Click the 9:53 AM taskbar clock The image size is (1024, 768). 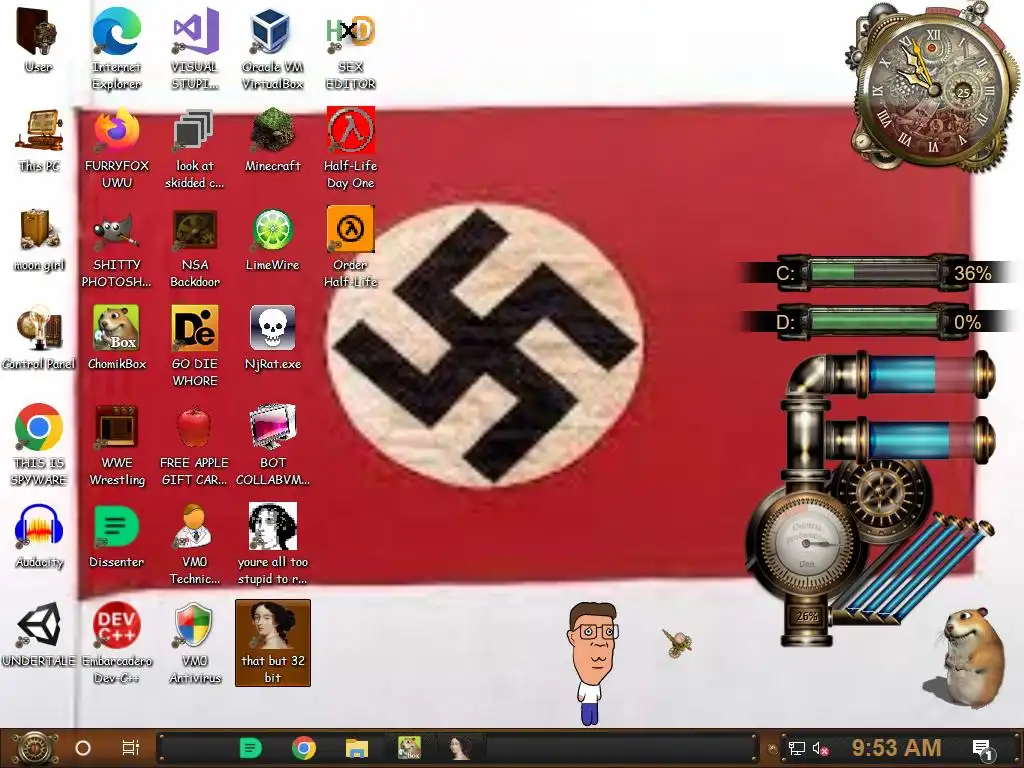tap(896, 748)
